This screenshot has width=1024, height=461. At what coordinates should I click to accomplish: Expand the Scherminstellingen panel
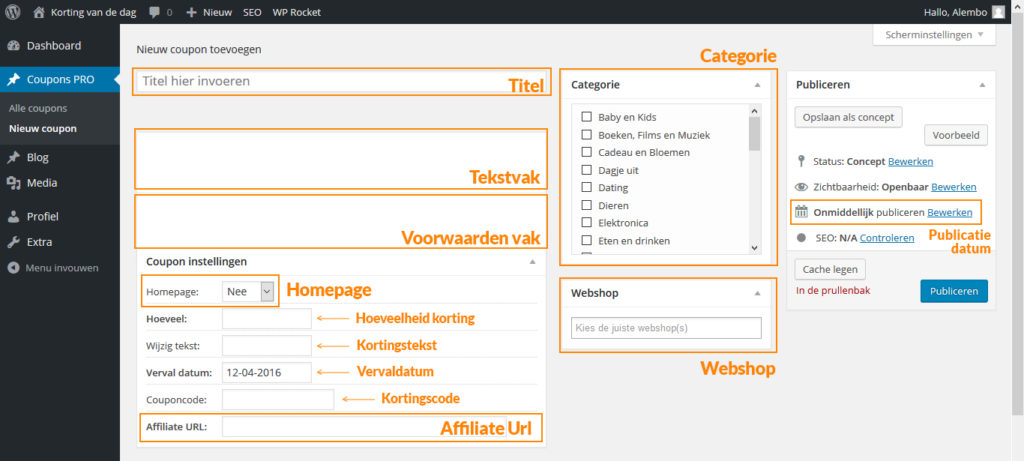click(x=934, y=35)
